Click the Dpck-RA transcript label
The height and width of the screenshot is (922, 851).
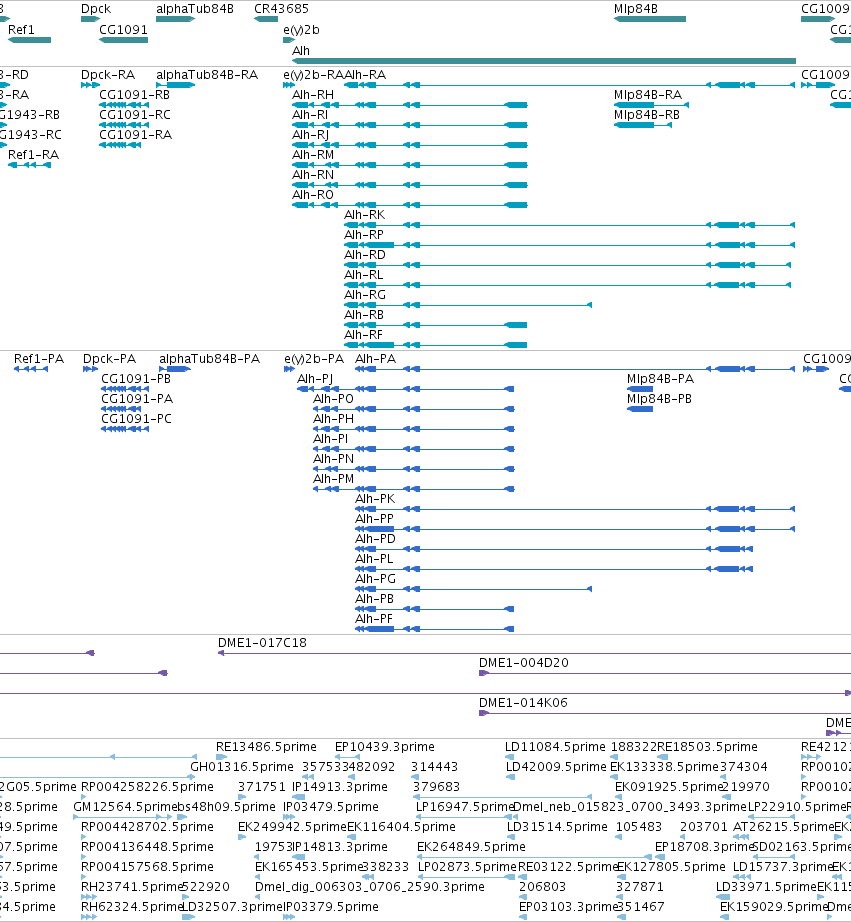[108, 75]
